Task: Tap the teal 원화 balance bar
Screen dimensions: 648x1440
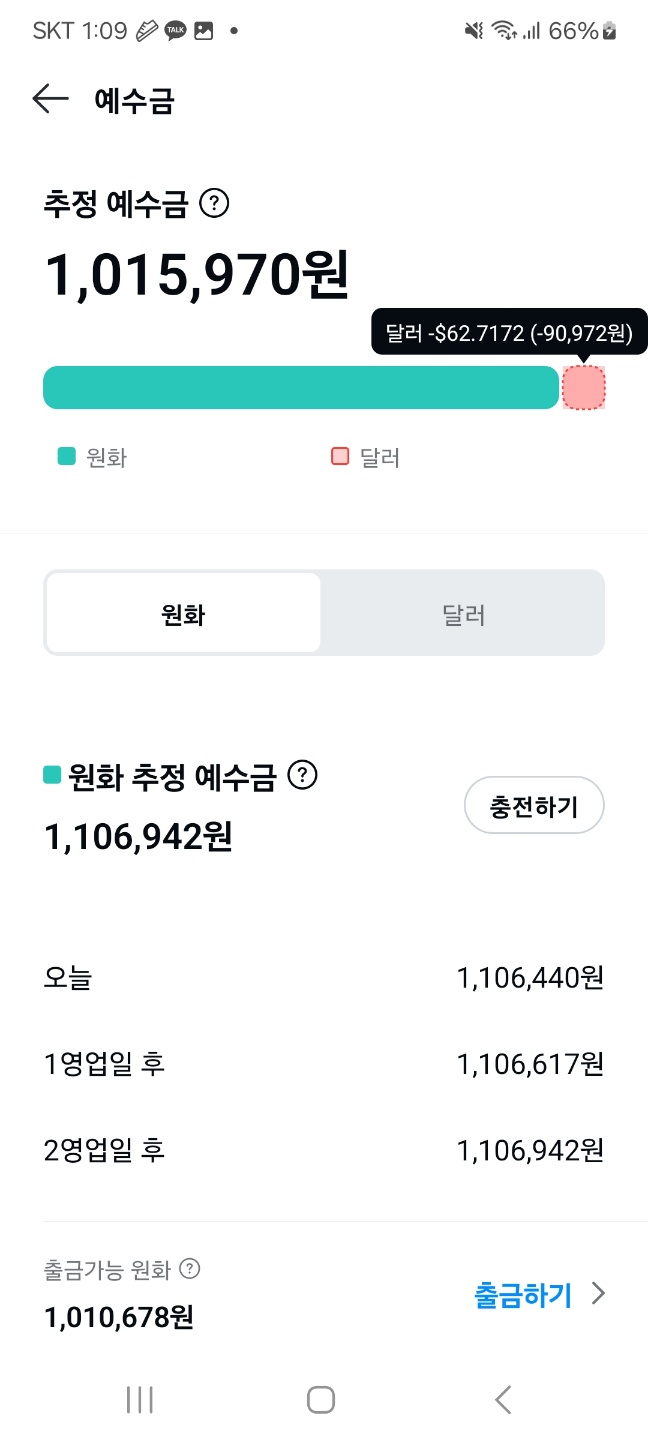Action: tap(301, 388)
